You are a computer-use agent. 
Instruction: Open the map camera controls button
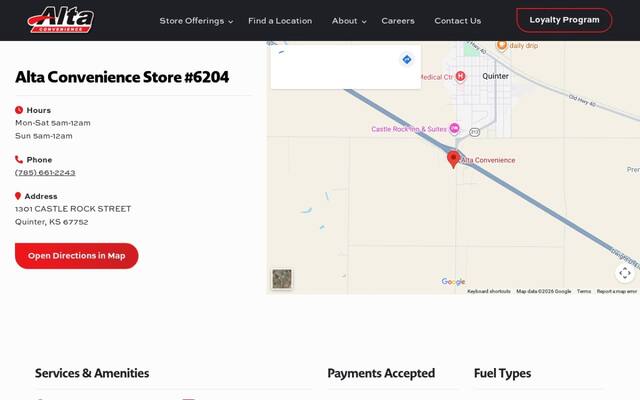tap(625, 273)
